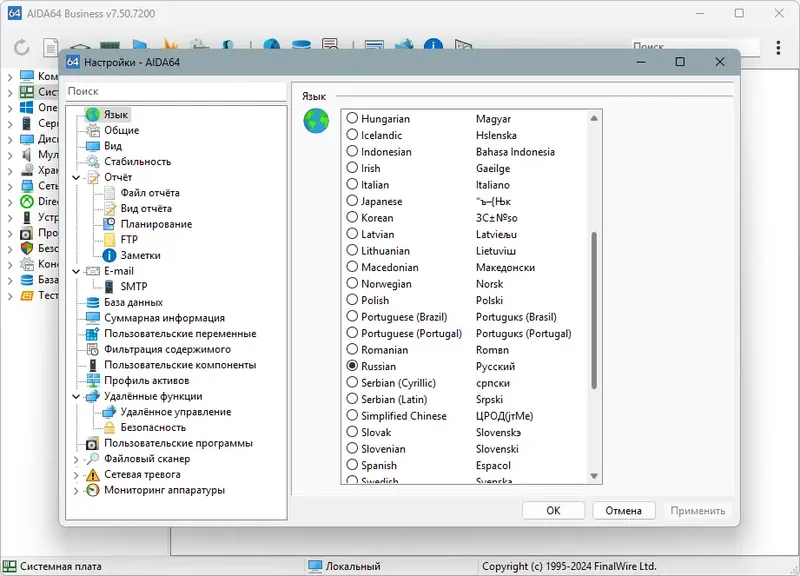Expand the DirectX node in main window tree
This screenshot has width=800, height=576.
click(x=10, y=202)
